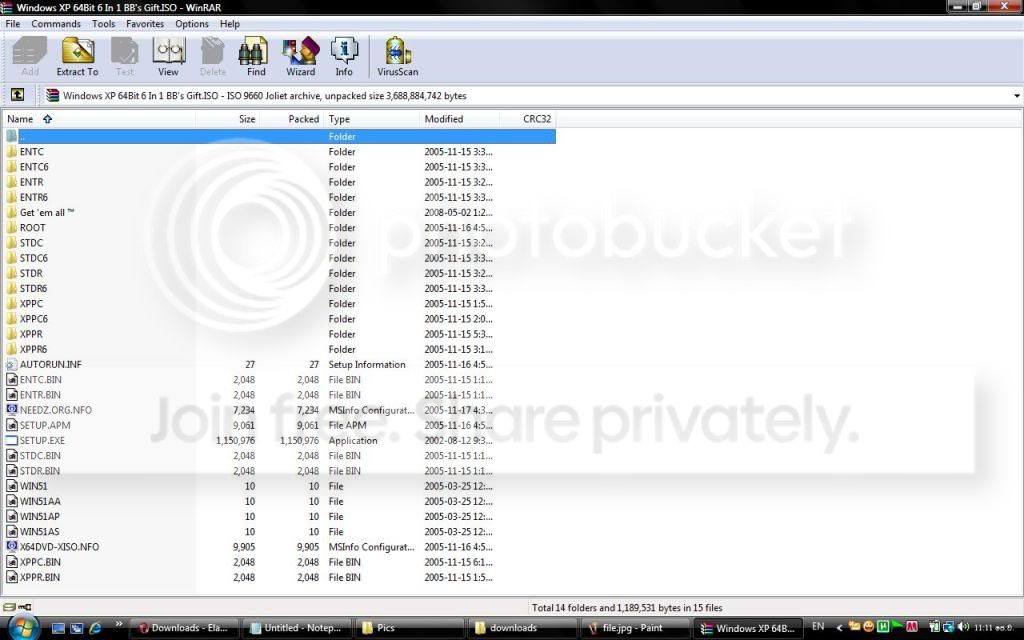This screenshot has height=640, width=1024.
Task: Sort by Modified column header
Action: [459, 119]
